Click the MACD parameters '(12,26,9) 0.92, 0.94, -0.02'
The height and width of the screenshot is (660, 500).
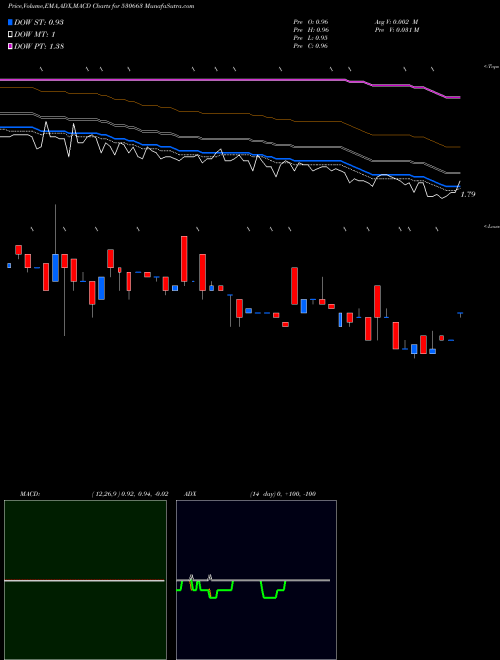point(130,494)
